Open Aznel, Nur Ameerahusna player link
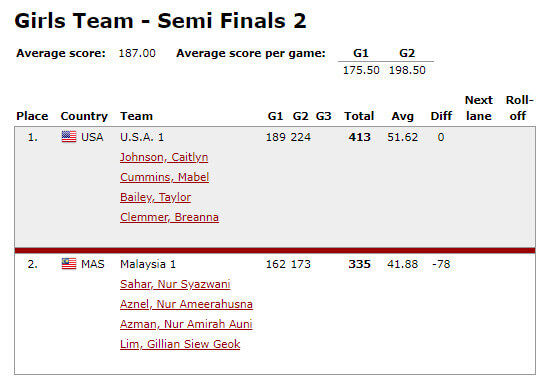This screenshot has width=544, height=383. (186, 304)
